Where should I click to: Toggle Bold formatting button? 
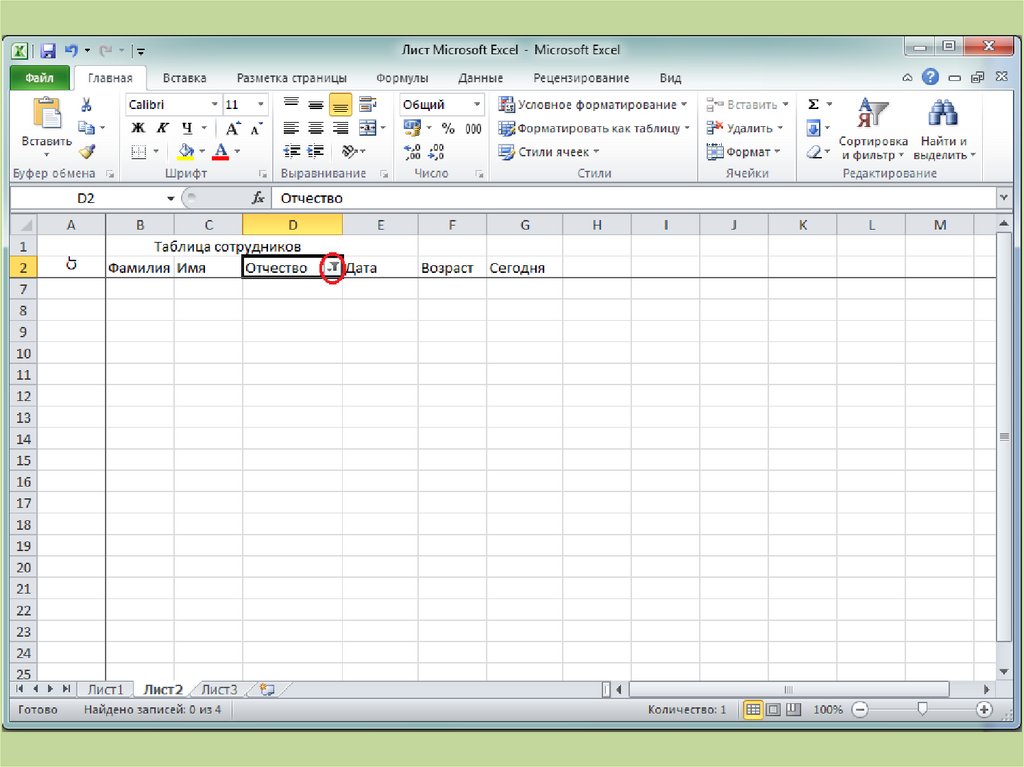138,128
